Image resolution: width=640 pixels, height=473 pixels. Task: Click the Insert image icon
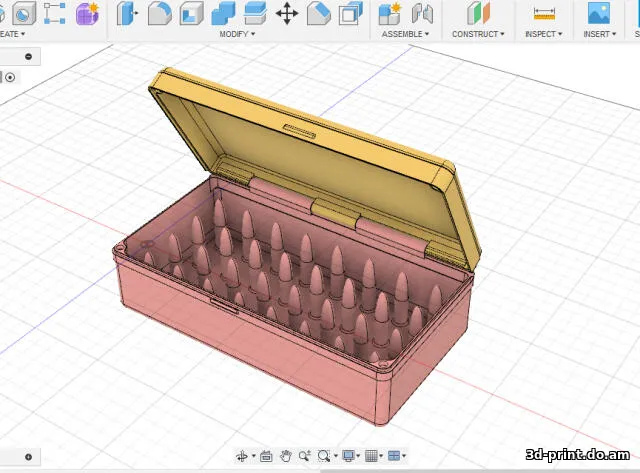599,13
